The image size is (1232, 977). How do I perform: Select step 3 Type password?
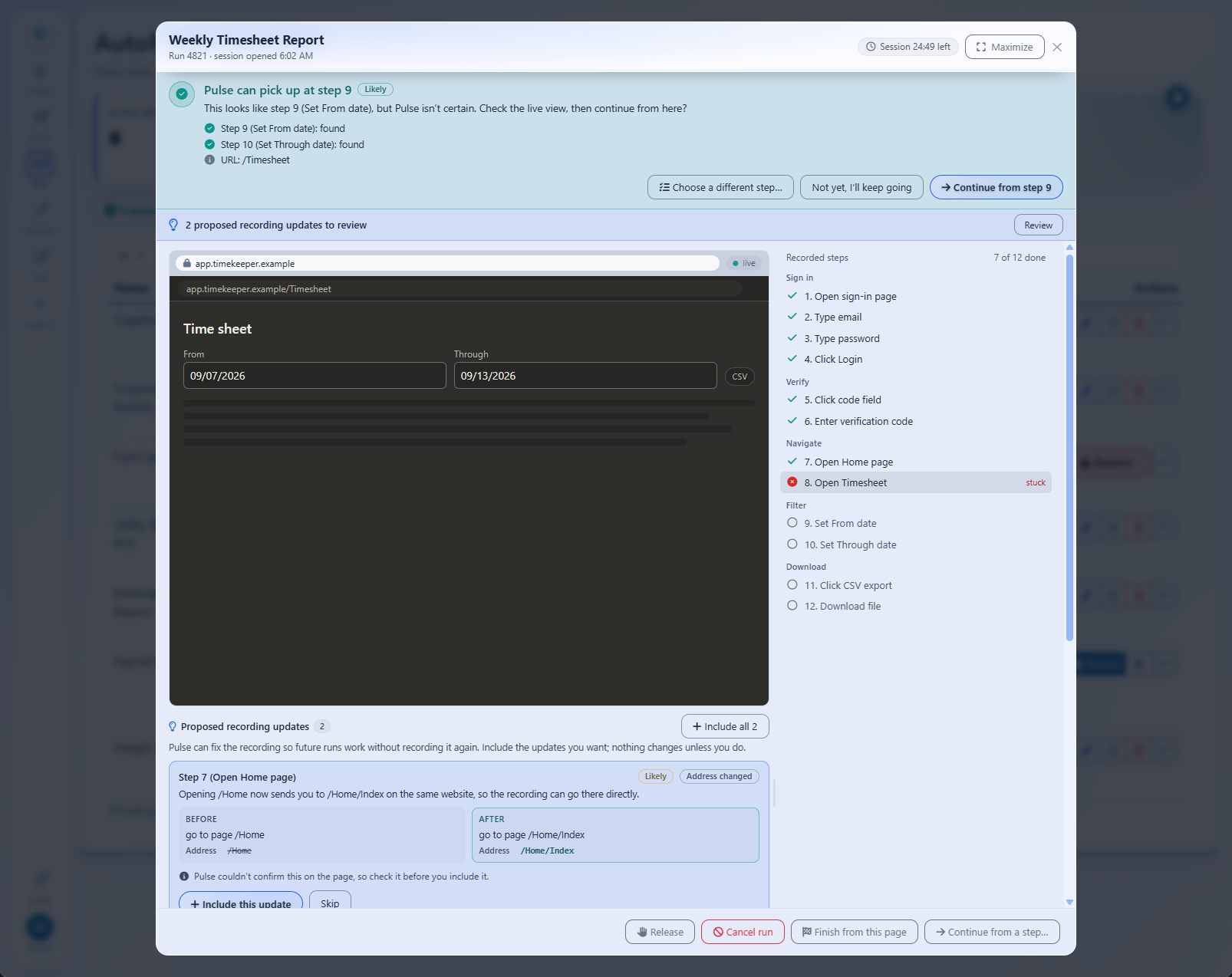[x=915, y=338]
